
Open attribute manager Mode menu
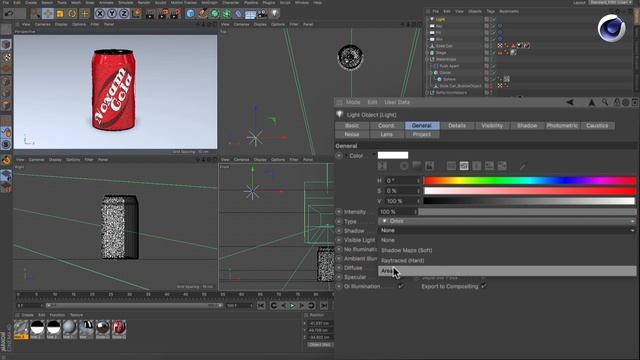(353, 102)
